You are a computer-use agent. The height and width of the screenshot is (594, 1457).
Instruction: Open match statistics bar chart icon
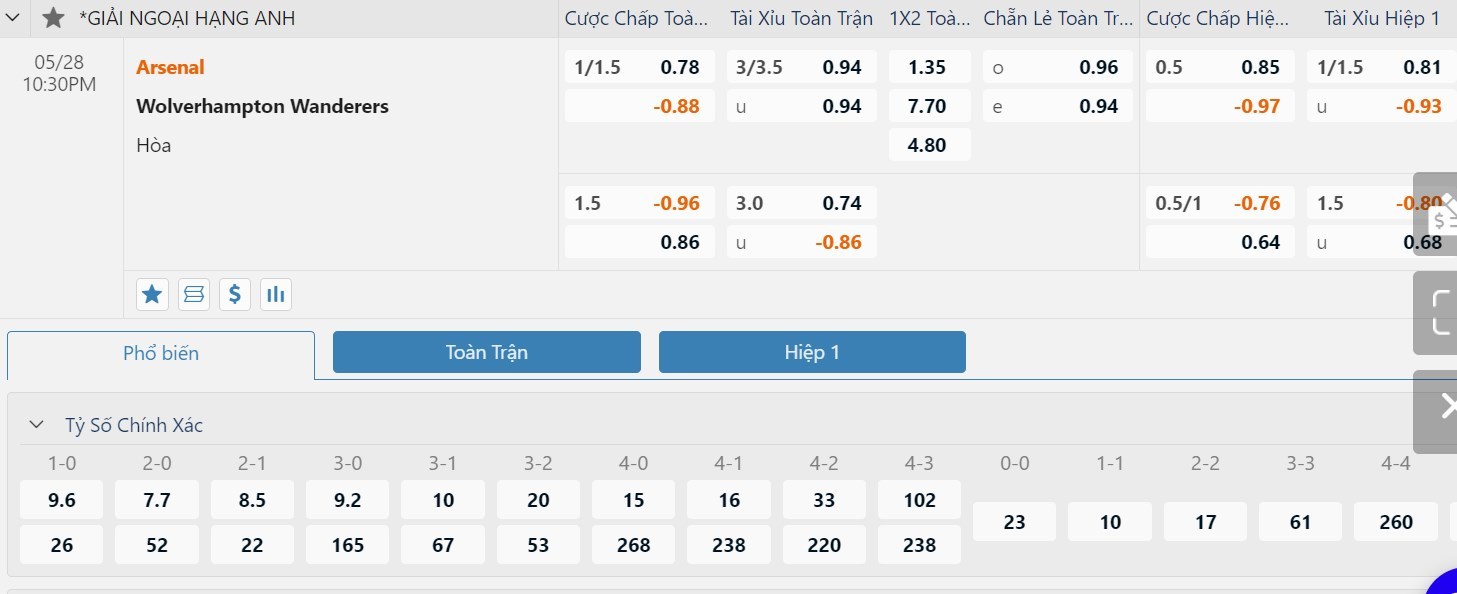(276, 294)
